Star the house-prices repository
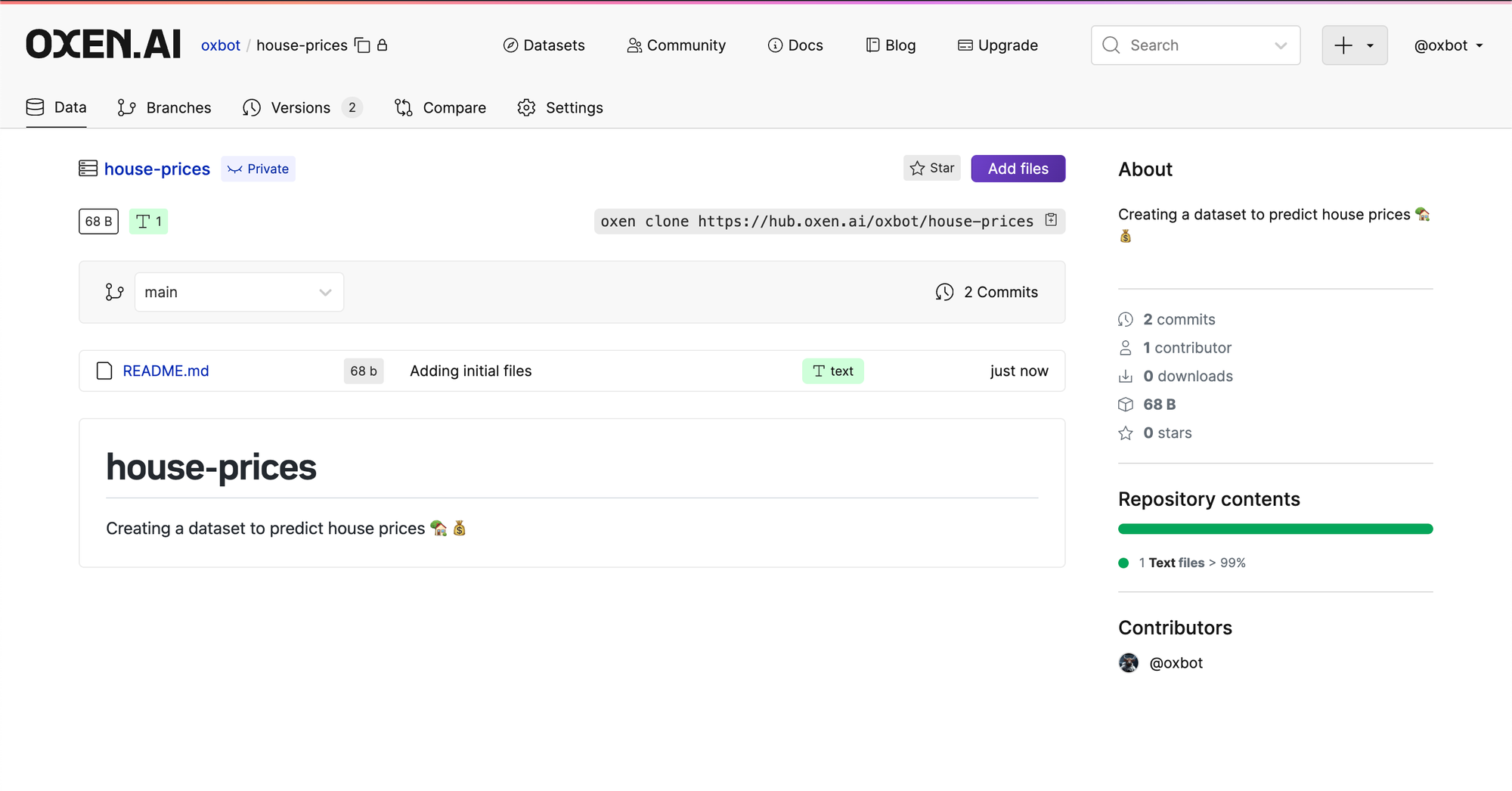The image size is (1512, 791). pos(932,168)
